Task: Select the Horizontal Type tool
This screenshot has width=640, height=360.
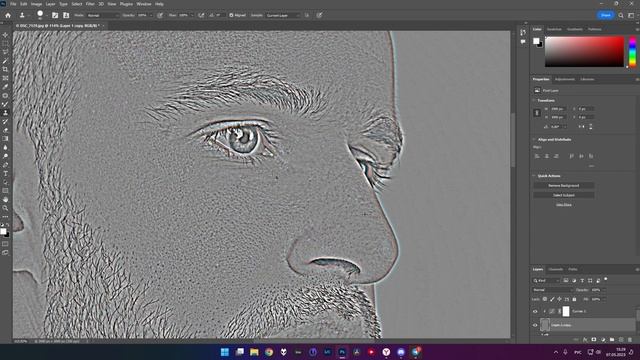Action: pyautogui.click(x=5, y=173)
